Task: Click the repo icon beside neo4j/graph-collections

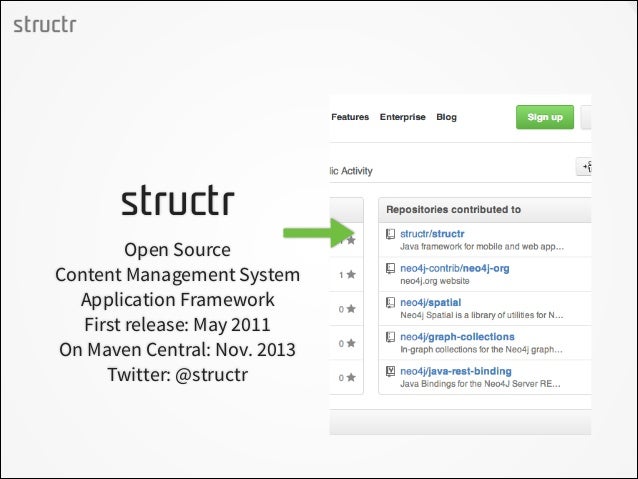Action: (x=390, y=337)
